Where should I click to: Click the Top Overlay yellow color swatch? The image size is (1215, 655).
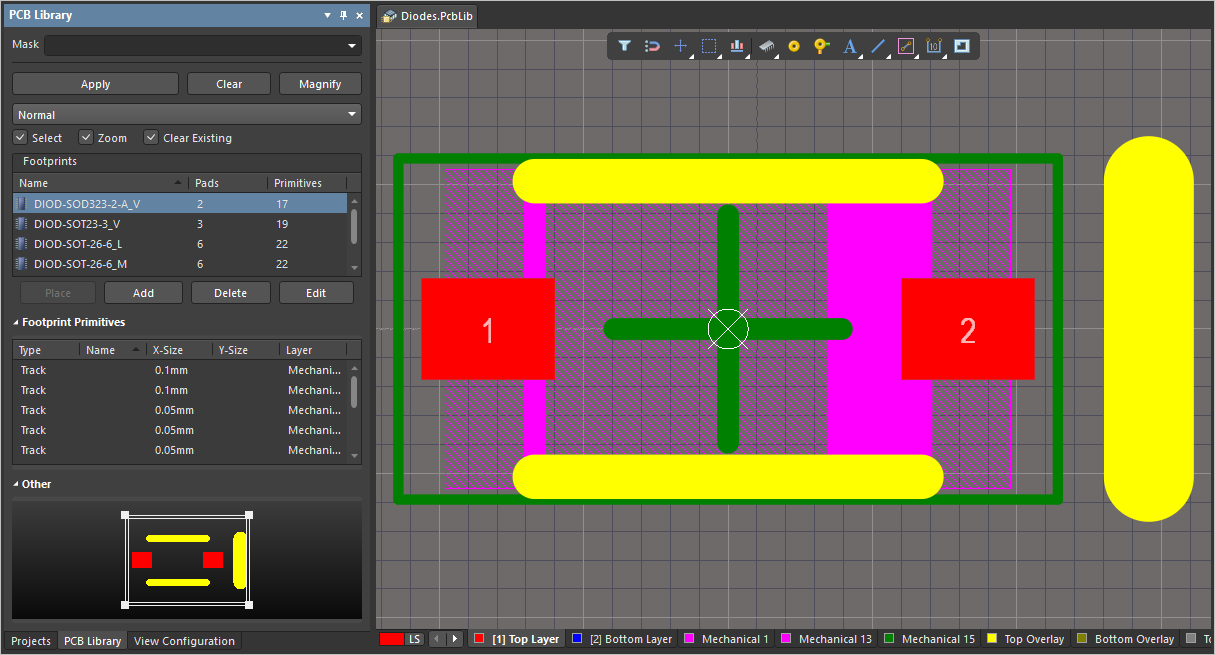point(992,639)
